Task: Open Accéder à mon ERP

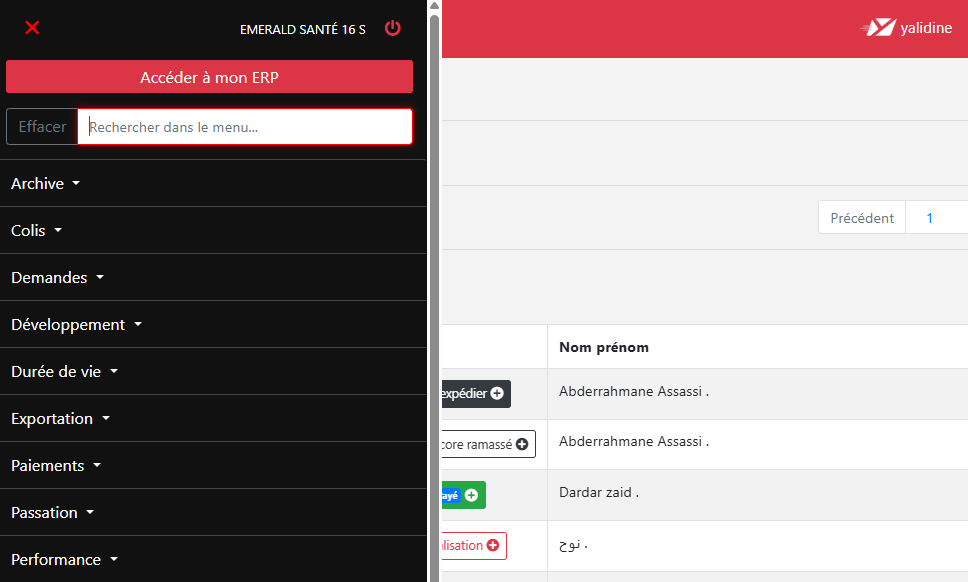Action: (x=209, y=77)
